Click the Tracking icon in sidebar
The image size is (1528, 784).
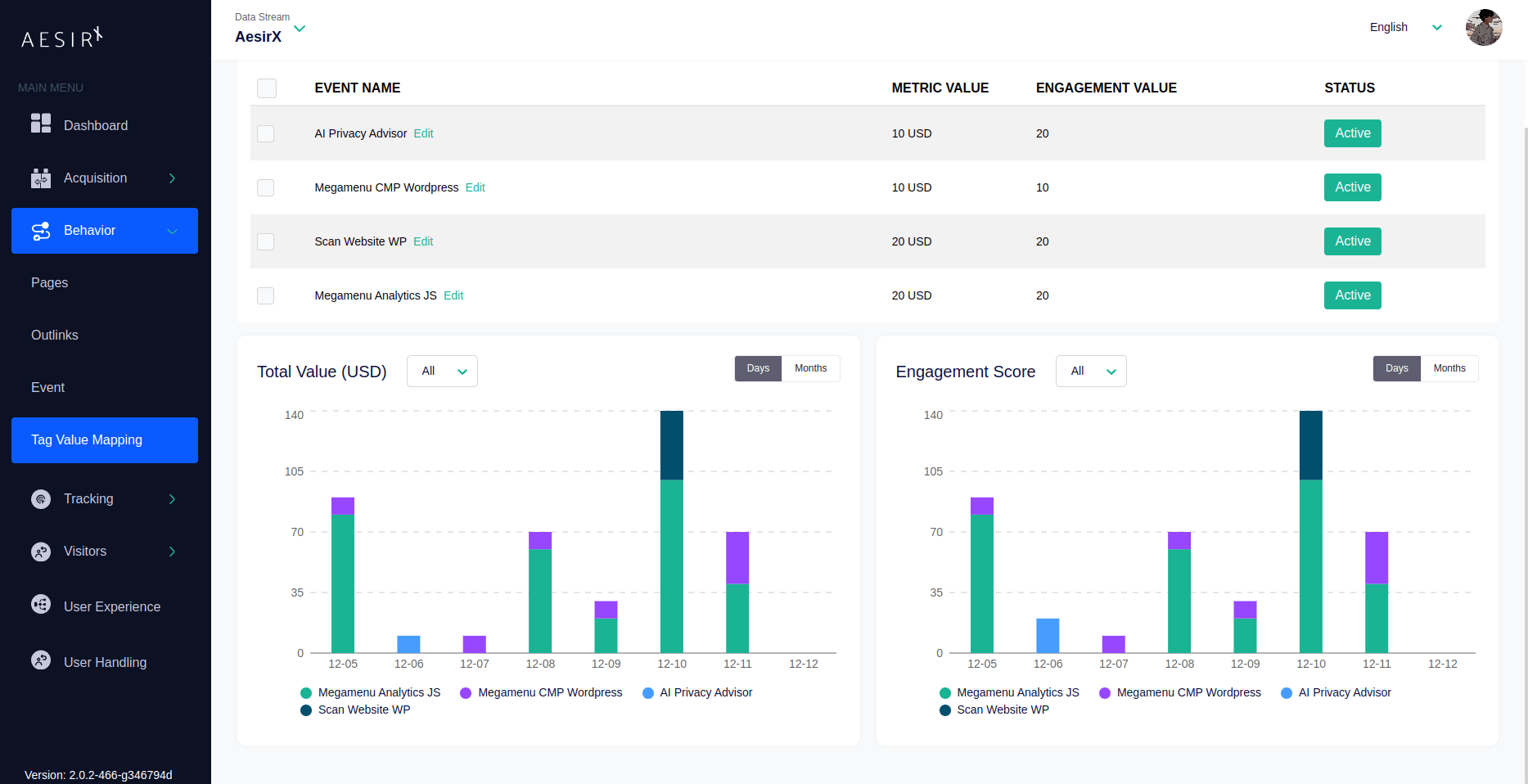(x=40, y=498)
